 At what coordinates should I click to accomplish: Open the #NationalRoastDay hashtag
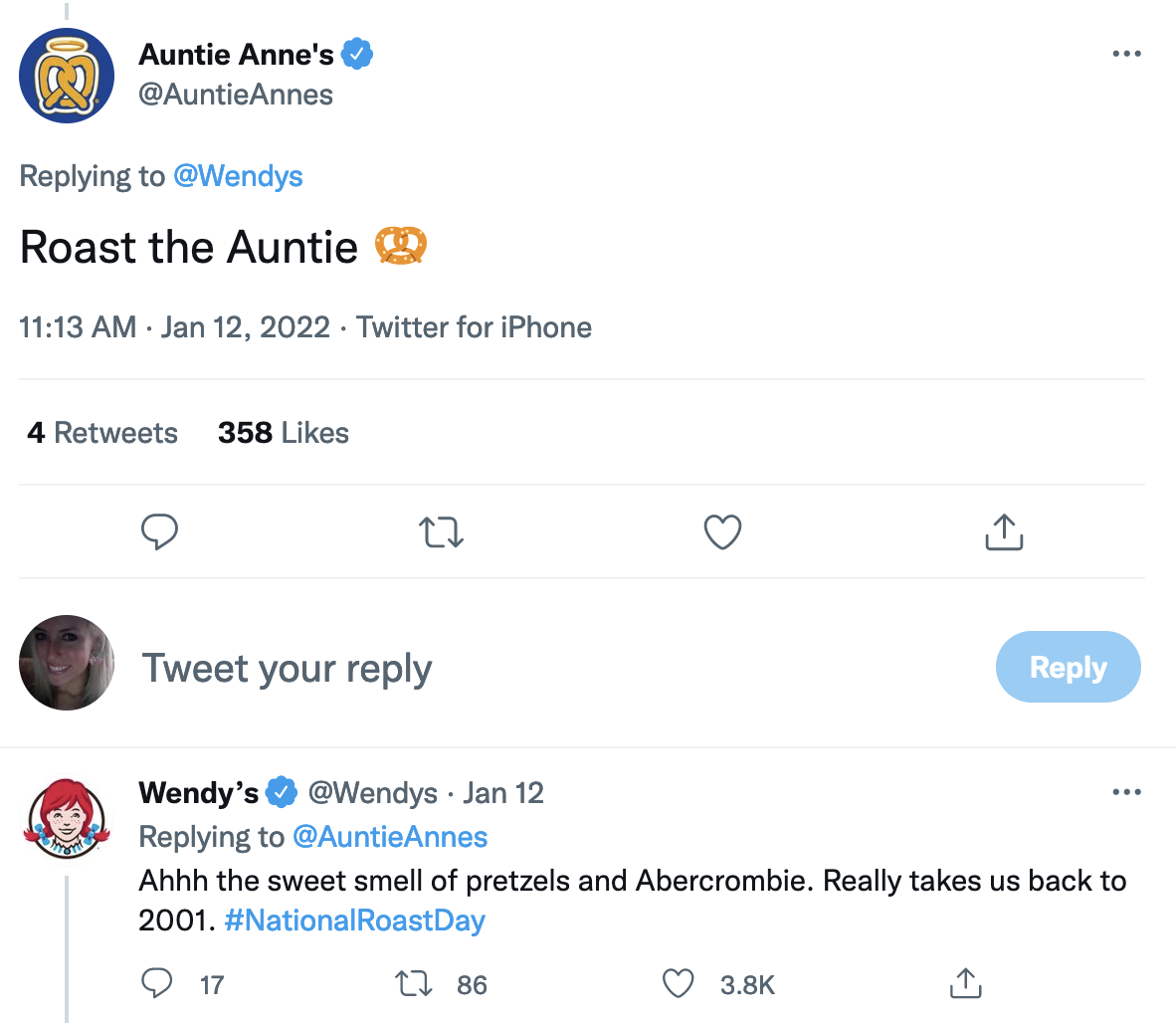(x=354, y=921)
